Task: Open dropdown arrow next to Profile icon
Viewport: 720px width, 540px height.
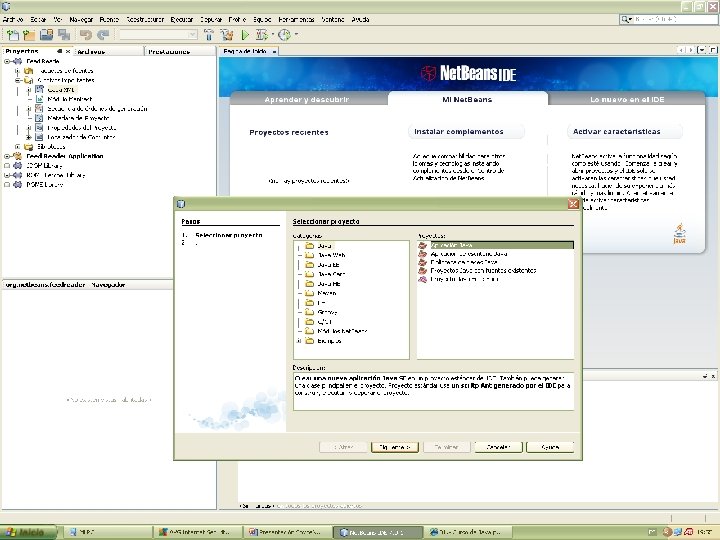Action: [x=296, y=34]
